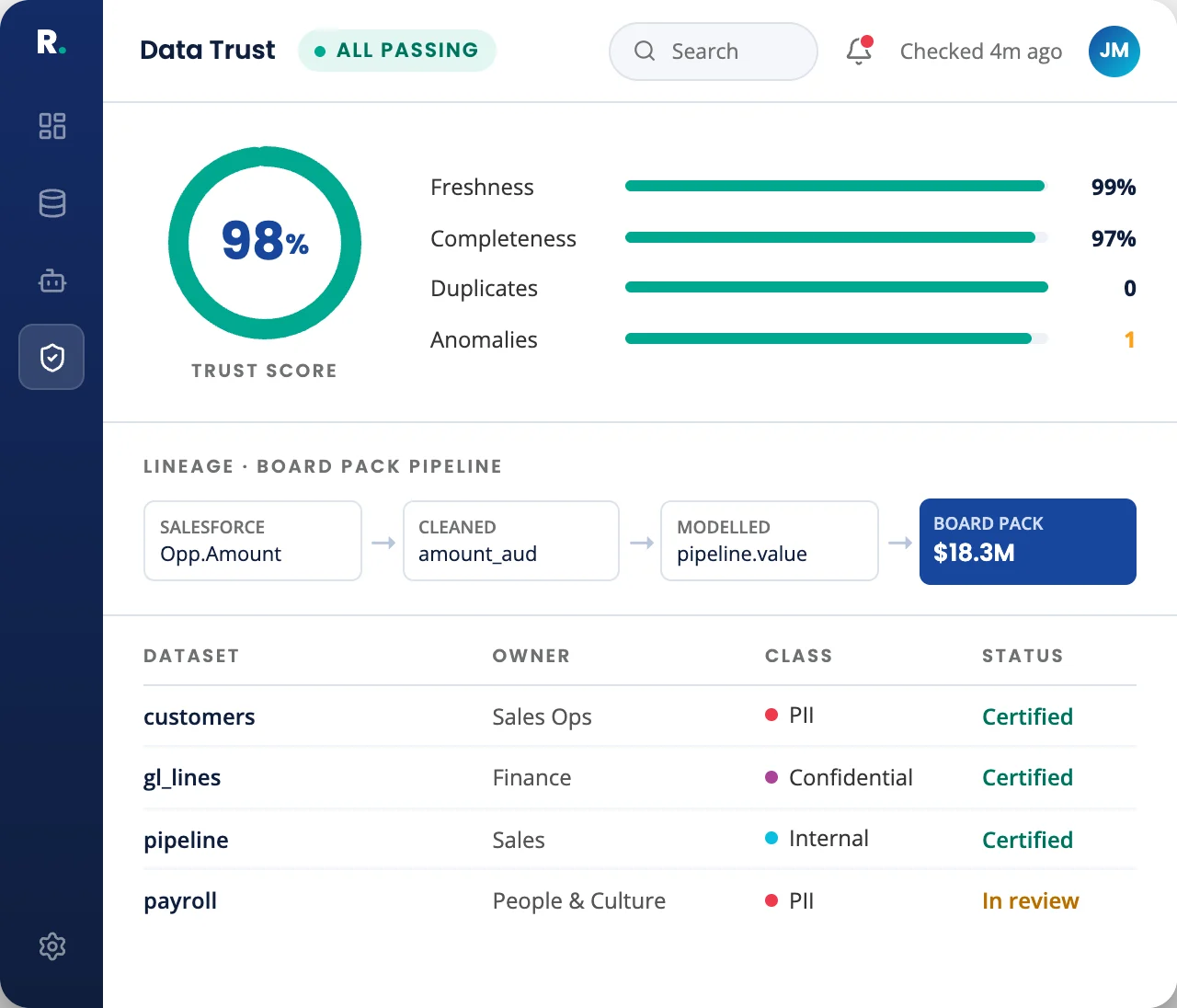Click Certified status for customers
The height and width of the screenshot is (1008, 1177).
coord(1027,716)
